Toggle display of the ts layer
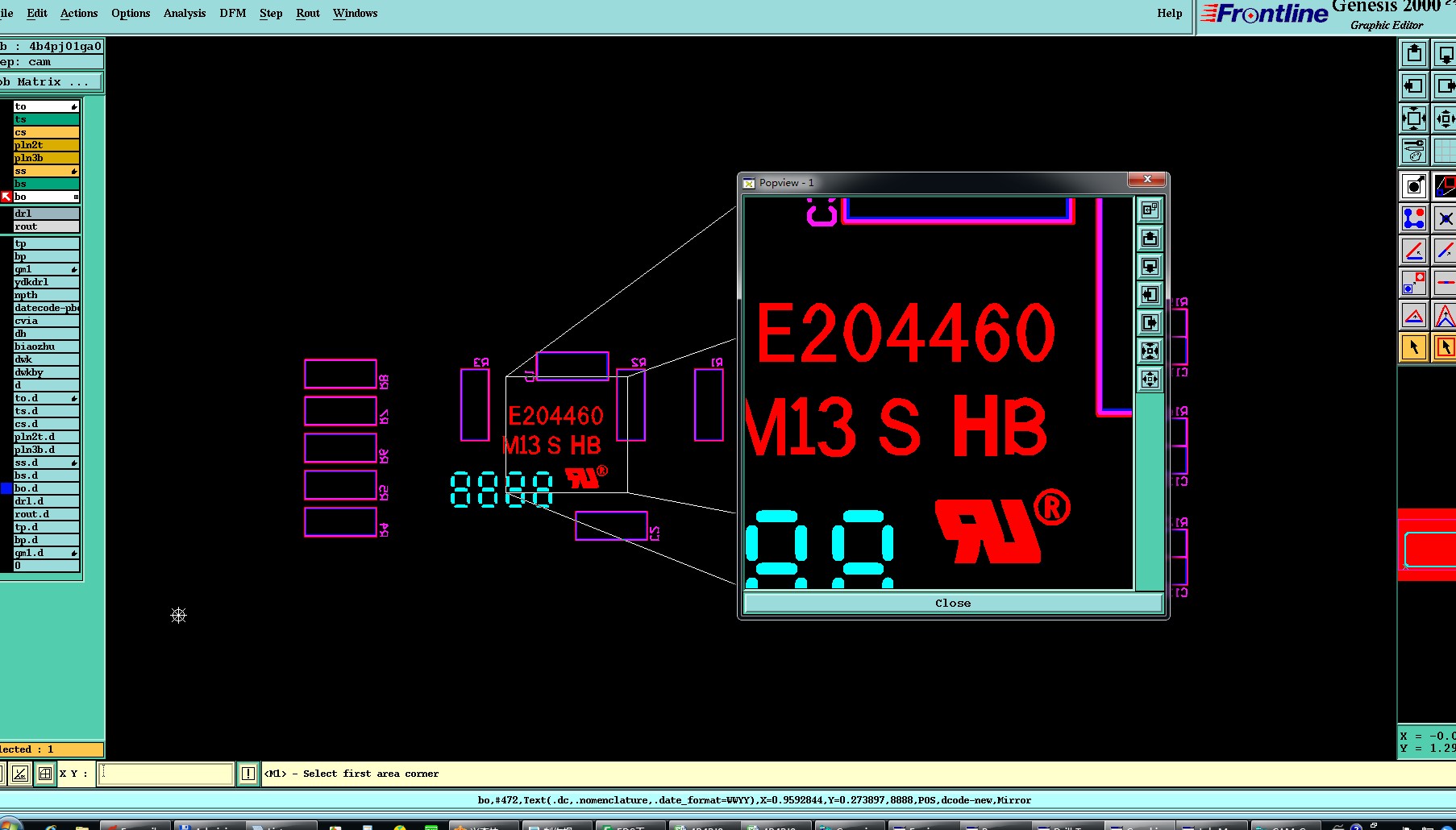The image size is (1456, 830). [x=47, y=119]
